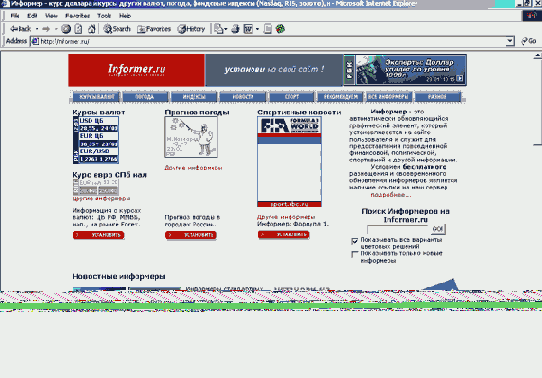542x378 pixels.
Task: Expand the Address bar dropdown arrow
Action: (x=510, y=41)
